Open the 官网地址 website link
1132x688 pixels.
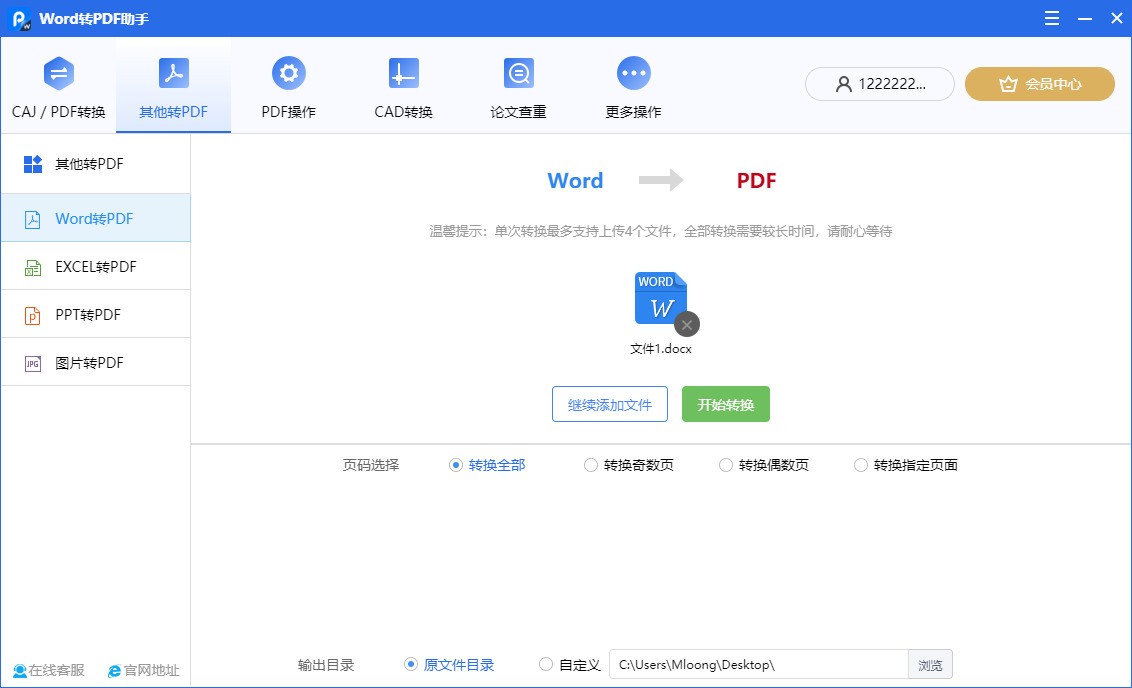pos(143,670)
